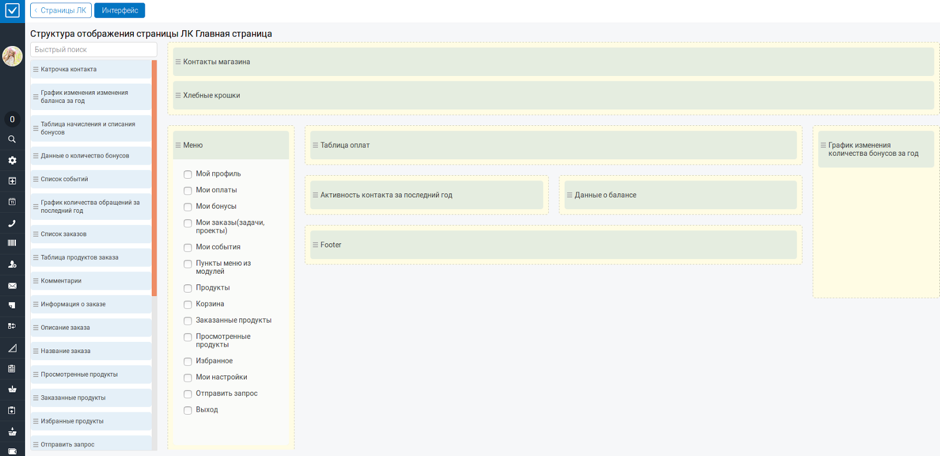
Task: Select the Описание заказа item
Action: [91, 328]
